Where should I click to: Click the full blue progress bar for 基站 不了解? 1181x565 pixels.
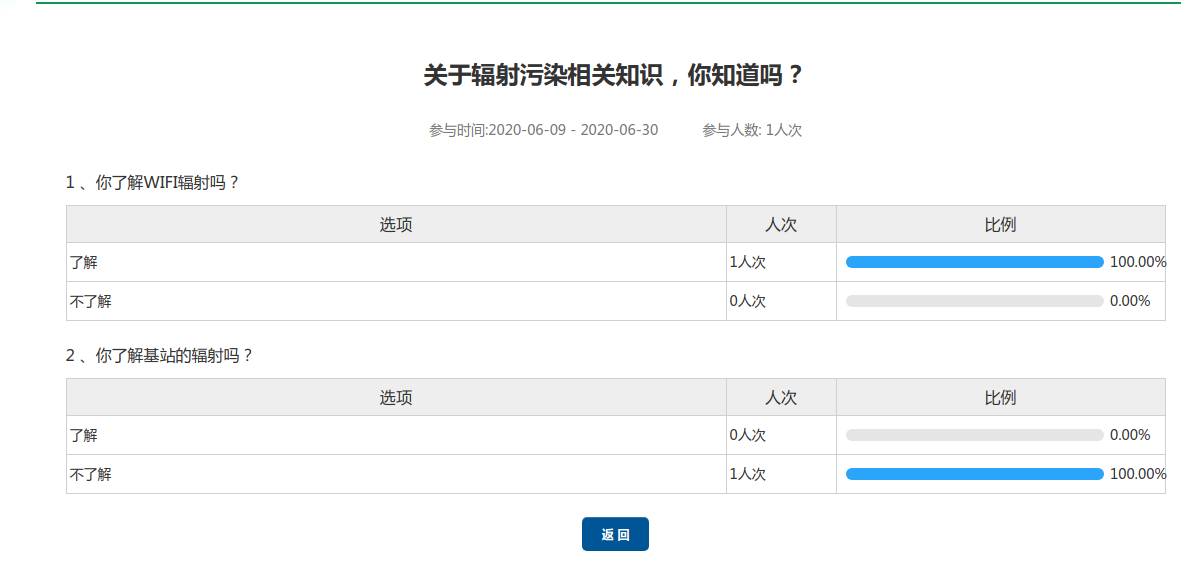[x=974, y=474]
